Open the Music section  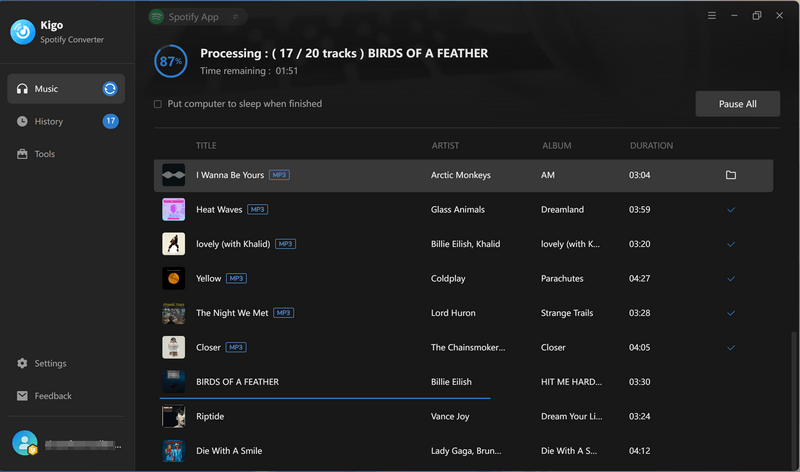tap(66, 89)
